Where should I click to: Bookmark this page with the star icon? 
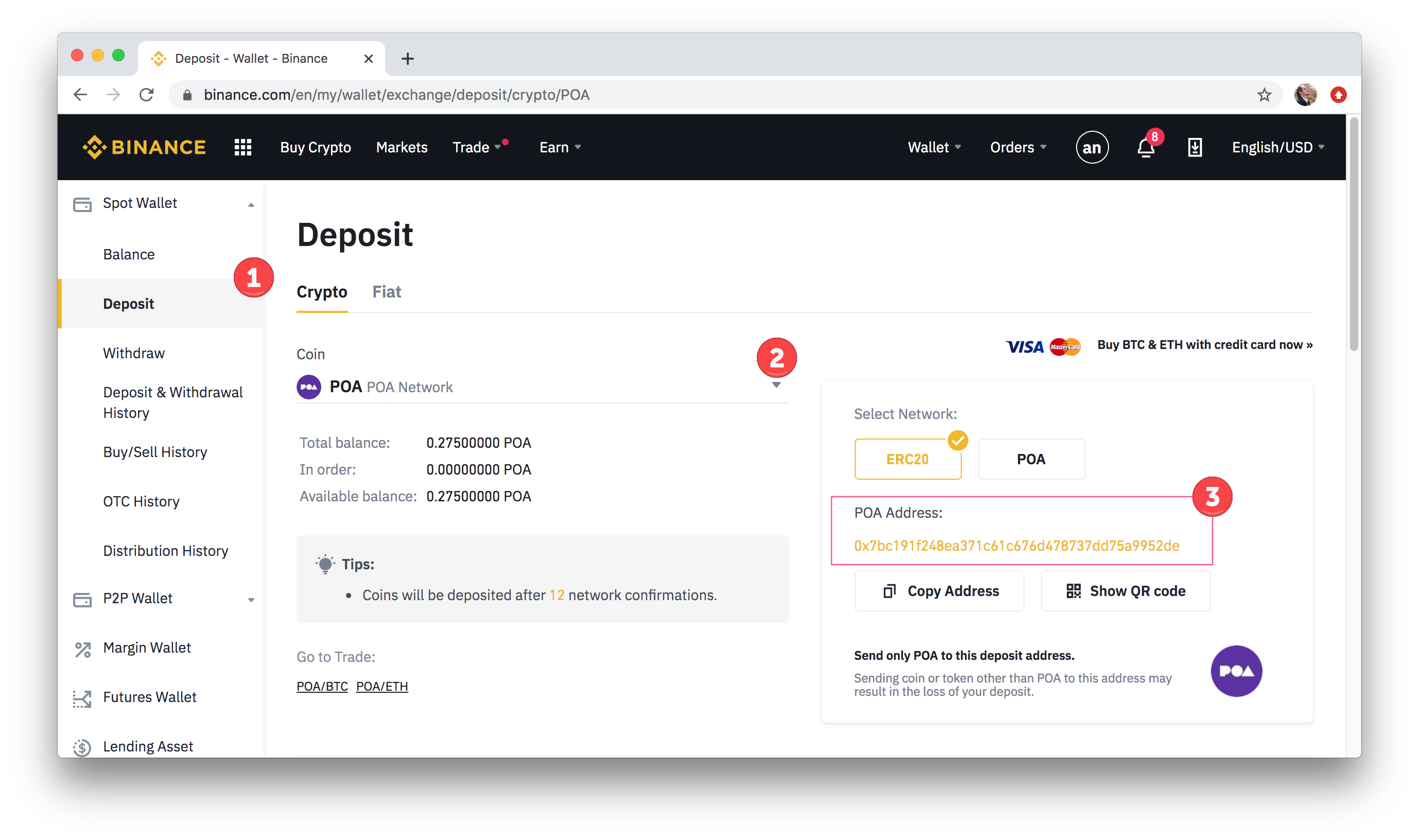(x=1264, y=95)
